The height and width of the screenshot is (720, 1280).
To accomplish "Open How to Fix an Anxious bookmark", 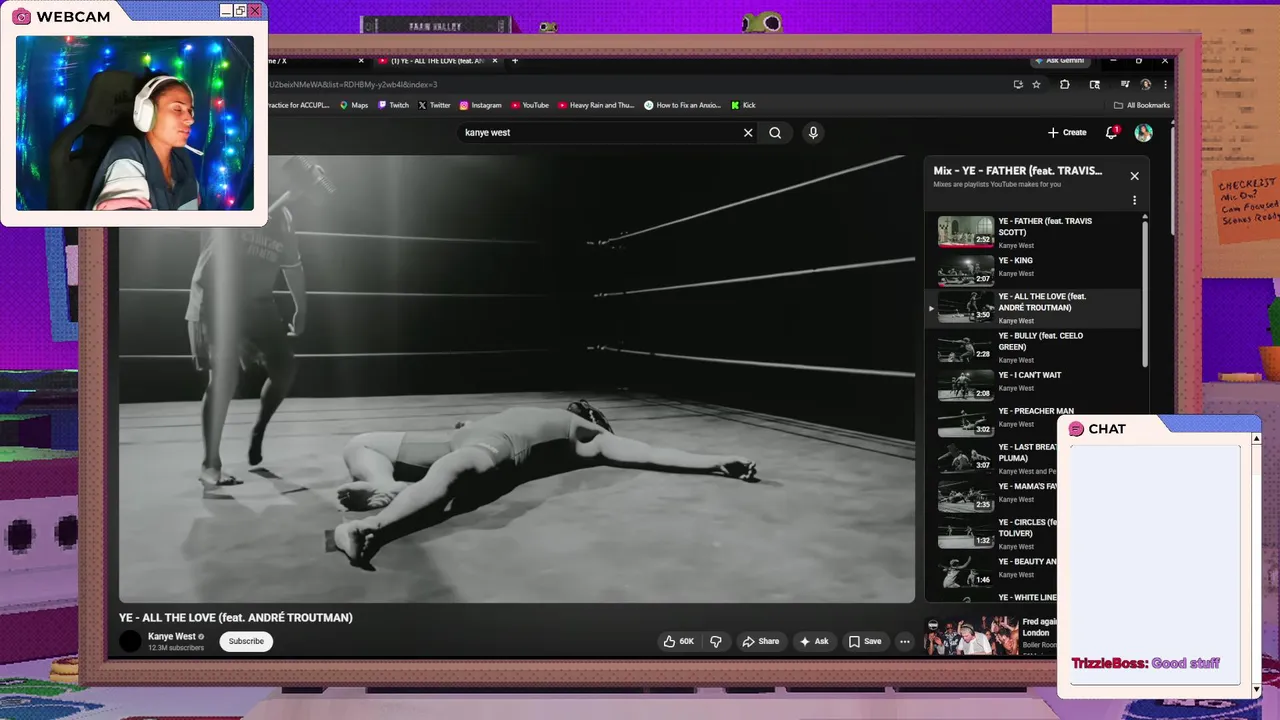I will (682, 105).
